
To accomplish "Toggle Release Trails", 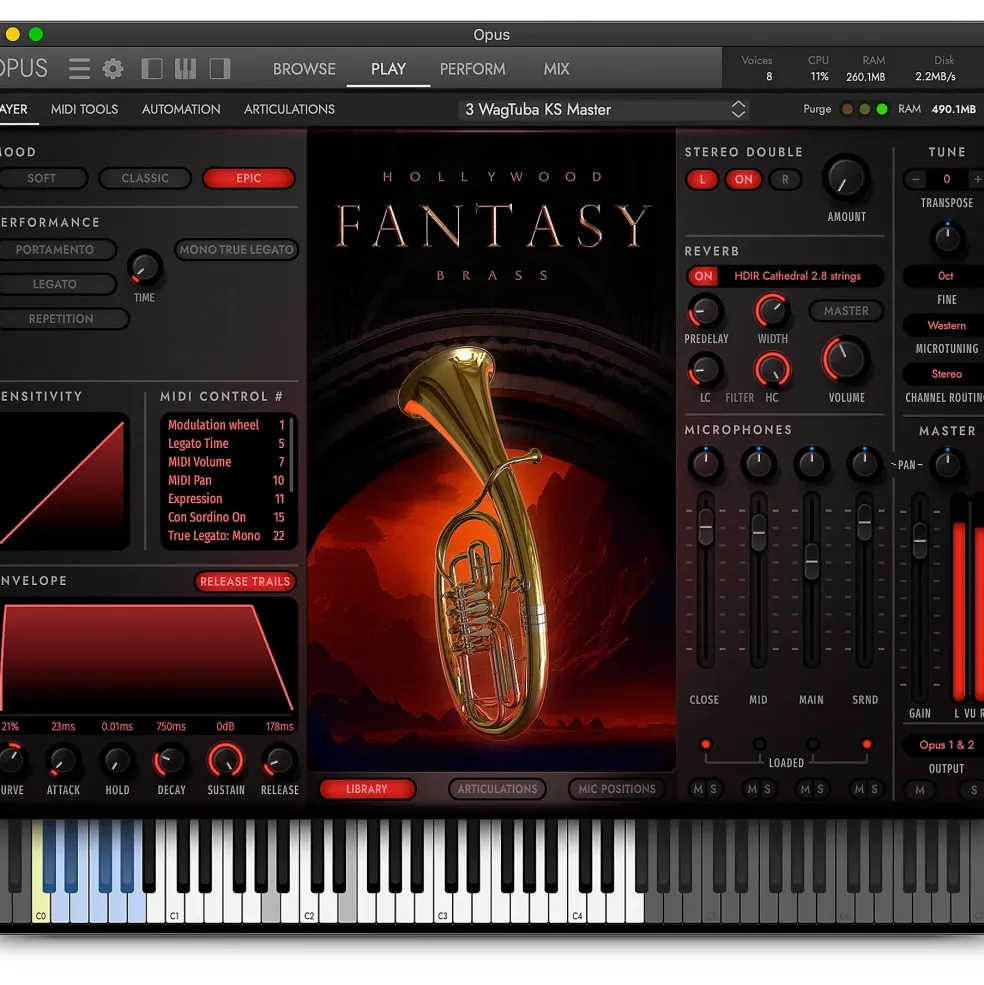I will (x=245, y=582).
